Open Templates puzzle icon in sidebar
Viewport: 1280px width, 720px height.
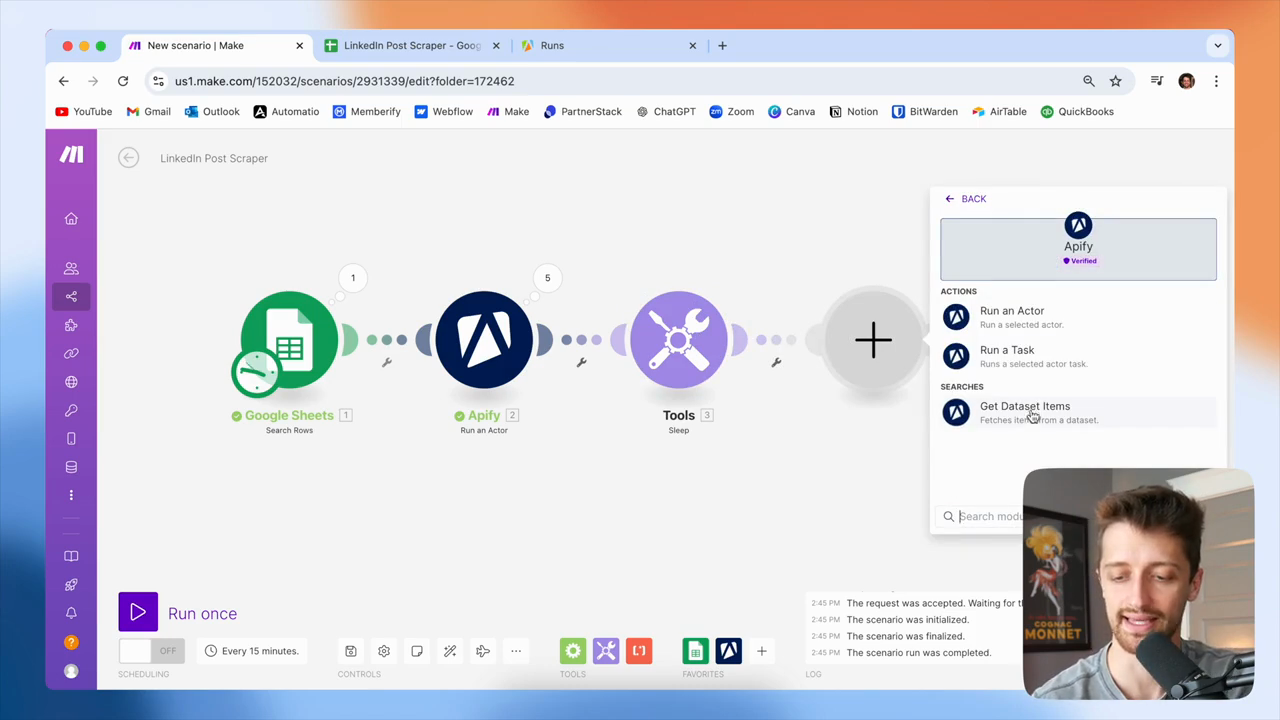tap(71, 325)
